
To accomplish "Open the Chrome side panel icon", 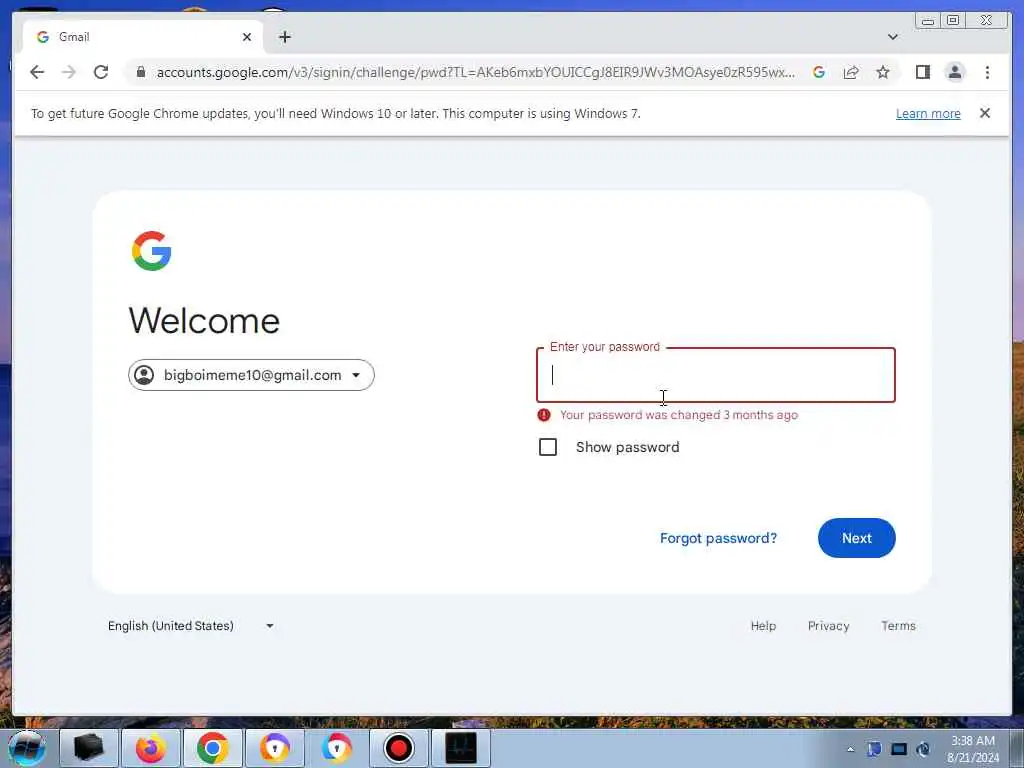I will click(923, 72).
